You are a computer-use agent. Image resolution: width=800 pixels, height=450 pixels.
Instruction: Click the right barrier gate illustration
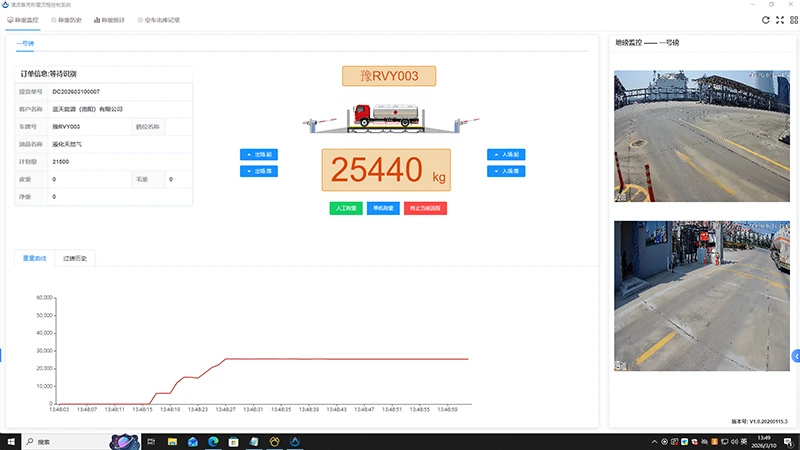point(466,124)
